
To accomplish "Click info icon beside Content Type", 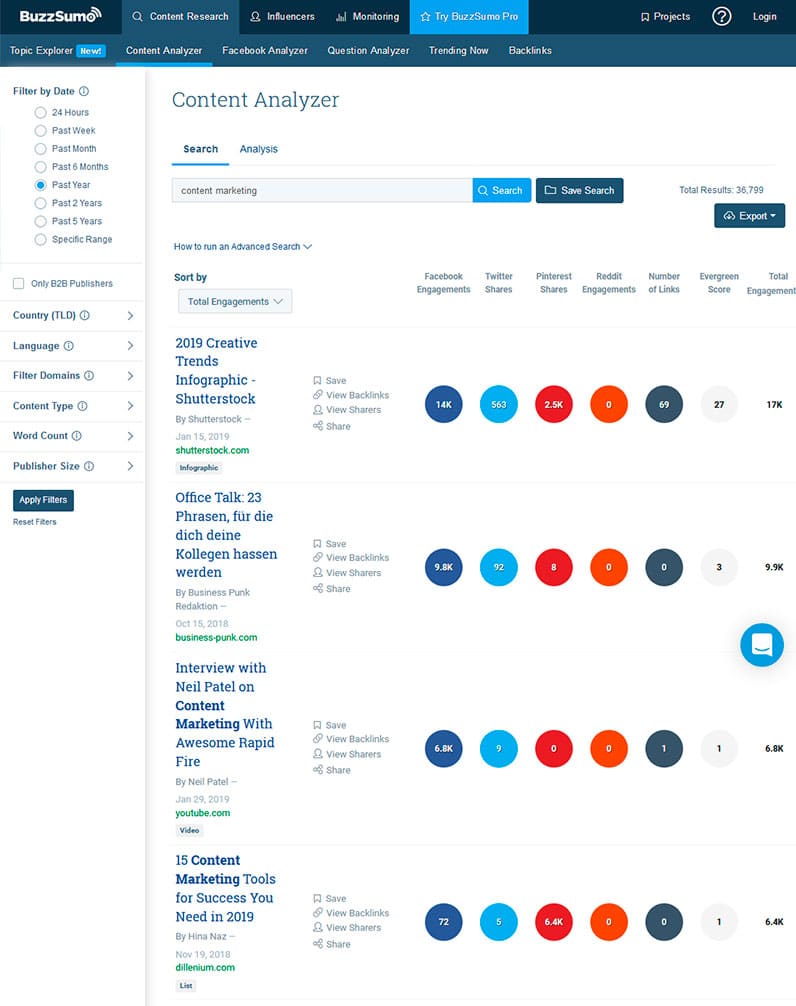I will (x=83, y=405).
